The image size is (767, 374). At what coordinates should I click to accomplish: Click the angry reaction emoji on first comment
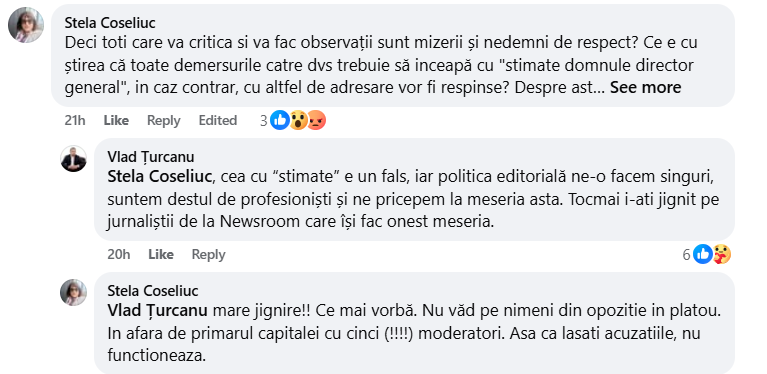[x=316, y=120]
